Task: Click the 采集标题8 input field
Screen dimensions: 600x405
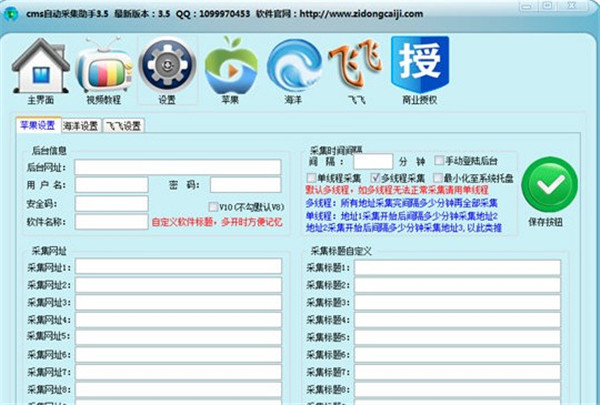Action: [458, 390]
